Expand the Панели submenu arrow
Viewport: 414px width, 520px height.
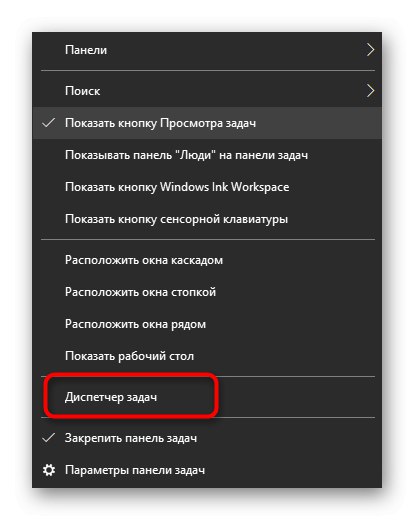tap(370, 50)
